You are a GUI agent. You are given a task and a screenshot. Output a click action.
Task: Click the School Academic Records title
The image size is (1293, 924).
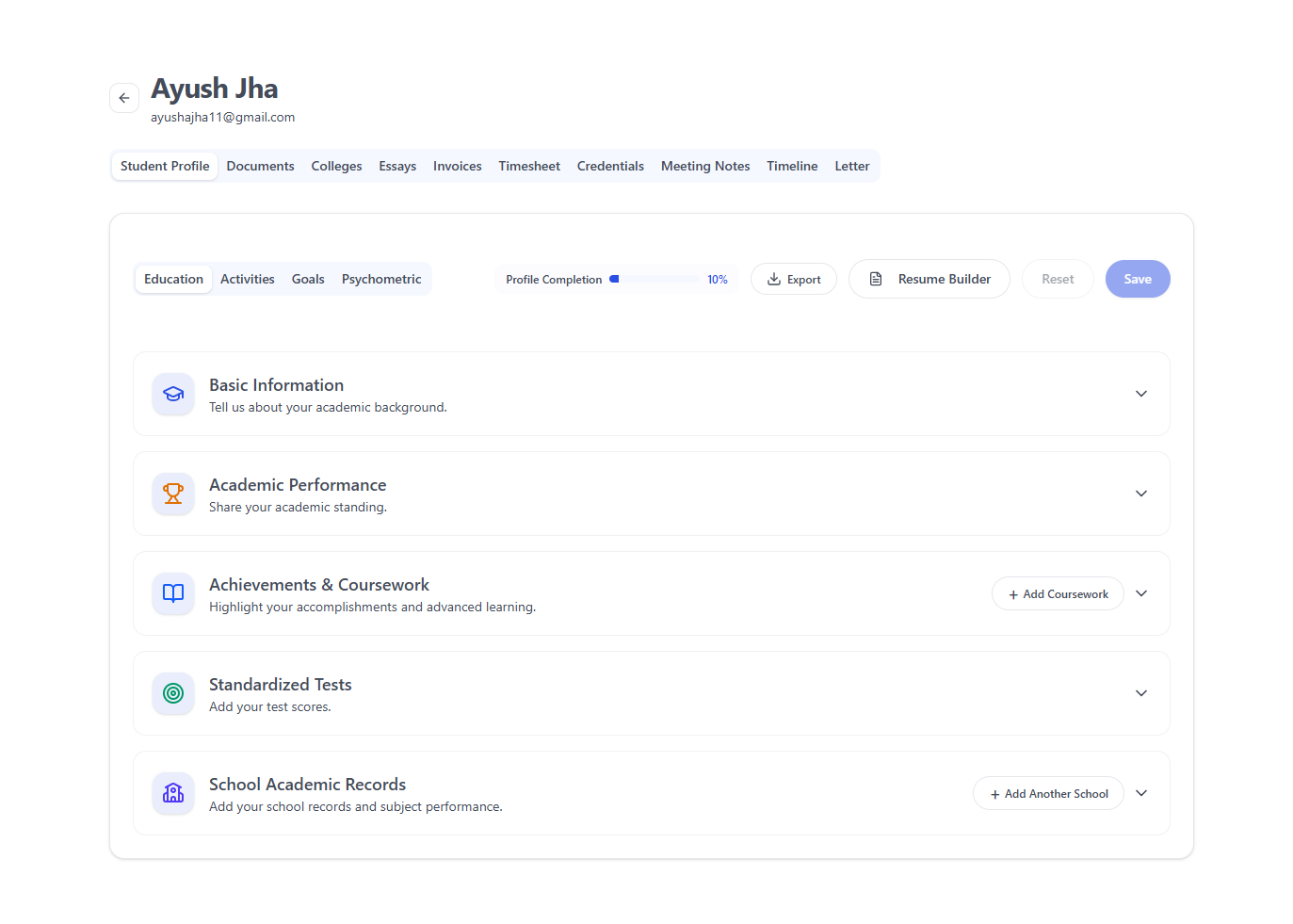click(x=307, y=785)
